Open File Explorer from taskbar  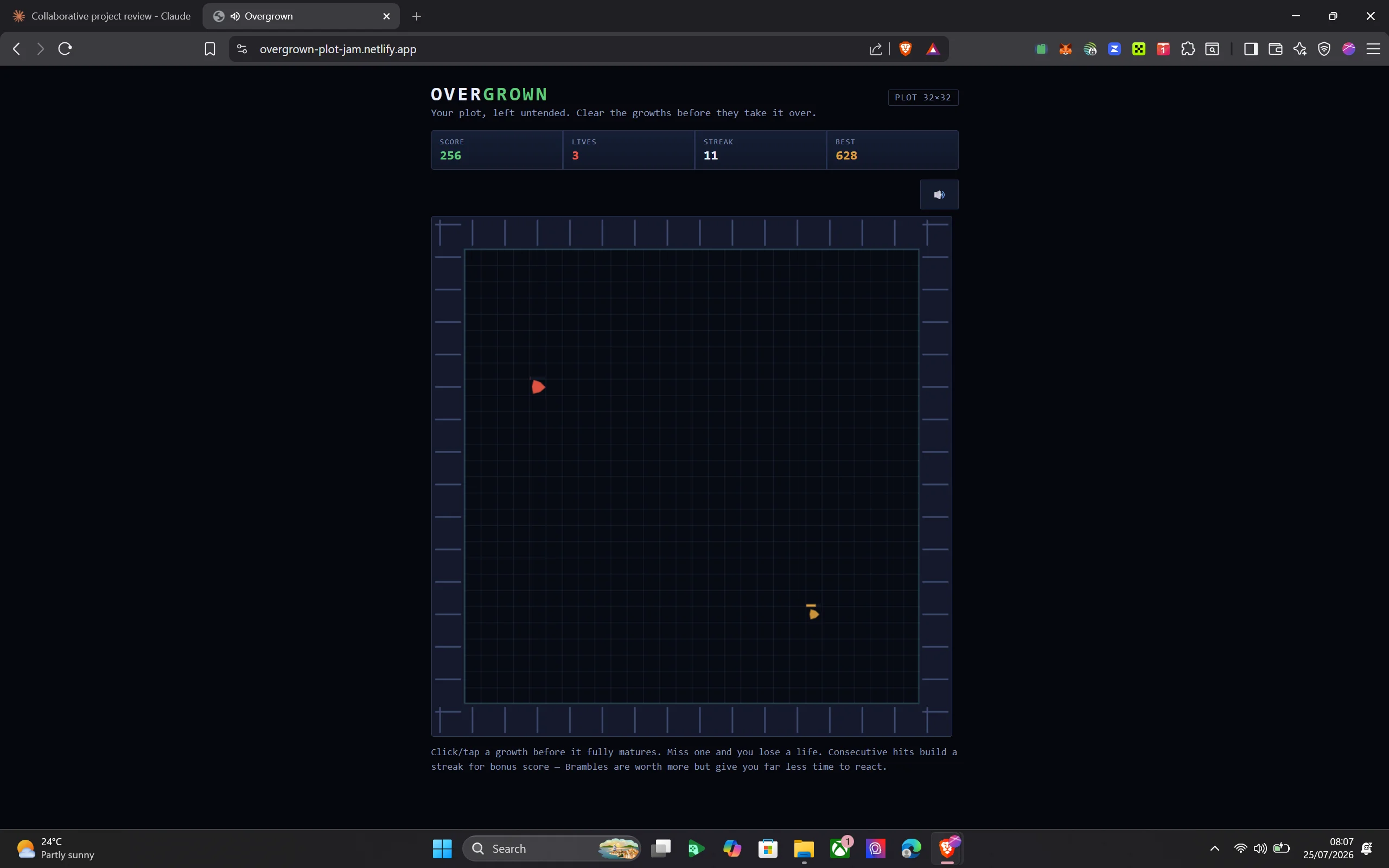coord(804,848)
